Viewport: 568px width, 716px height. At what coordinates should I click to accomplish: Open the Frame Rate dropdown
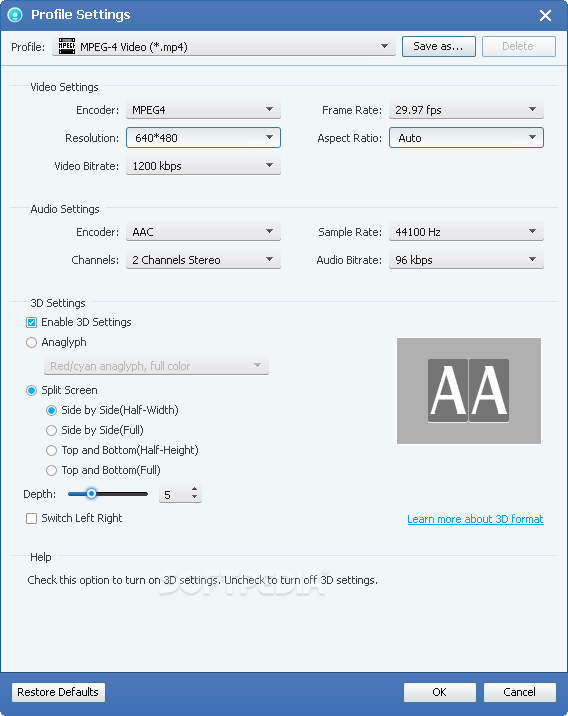click(466, 110)
